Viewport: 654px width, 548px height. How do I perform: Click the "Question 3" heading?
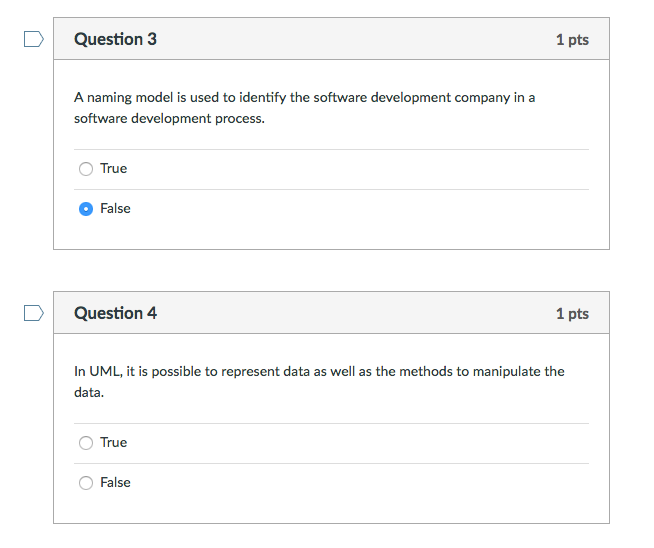[x=116, y=39]
